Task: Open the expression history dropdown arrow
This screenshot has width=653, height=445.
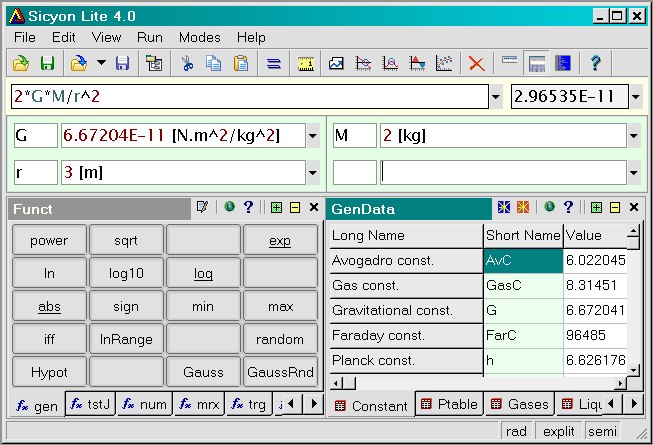Action: [x=496, y=97]
